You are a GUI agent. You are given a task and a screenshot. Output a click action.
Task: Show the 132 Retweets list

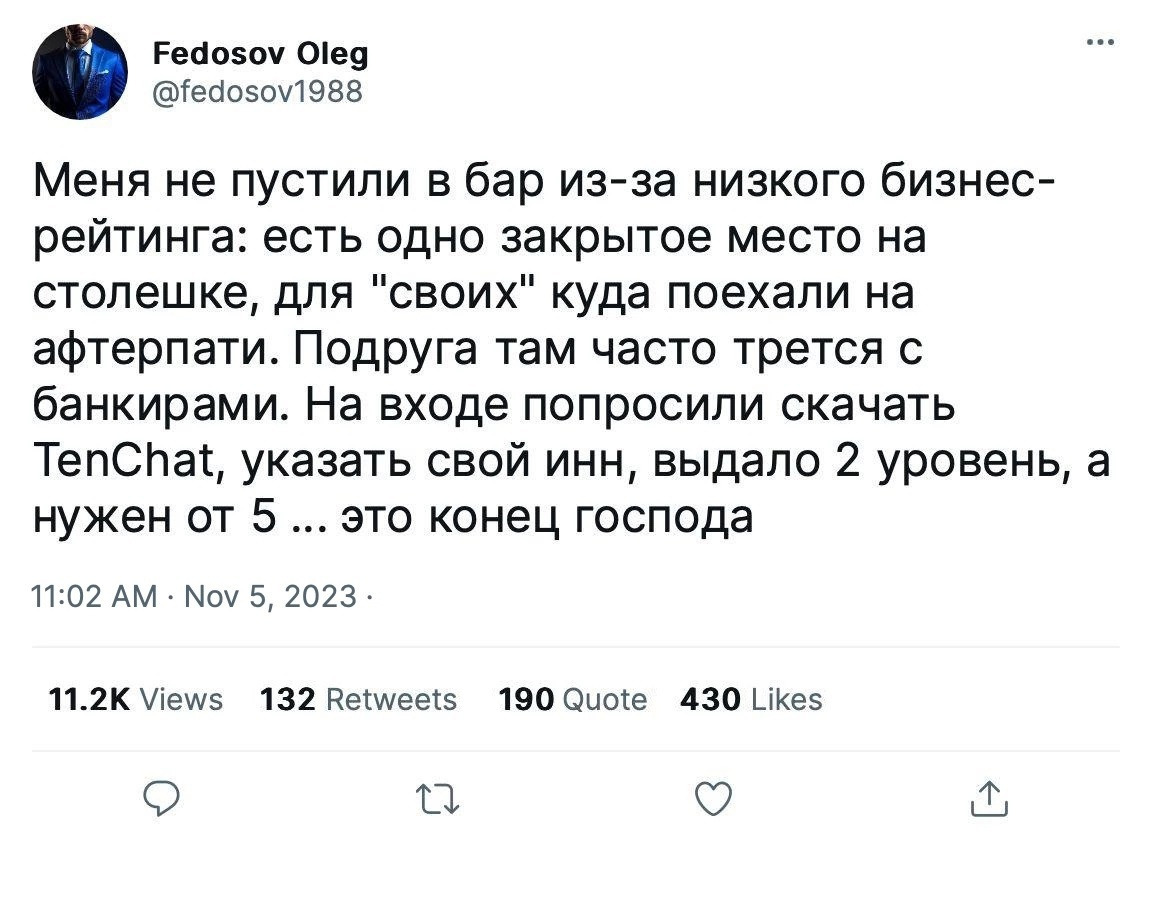pos(358,699)
